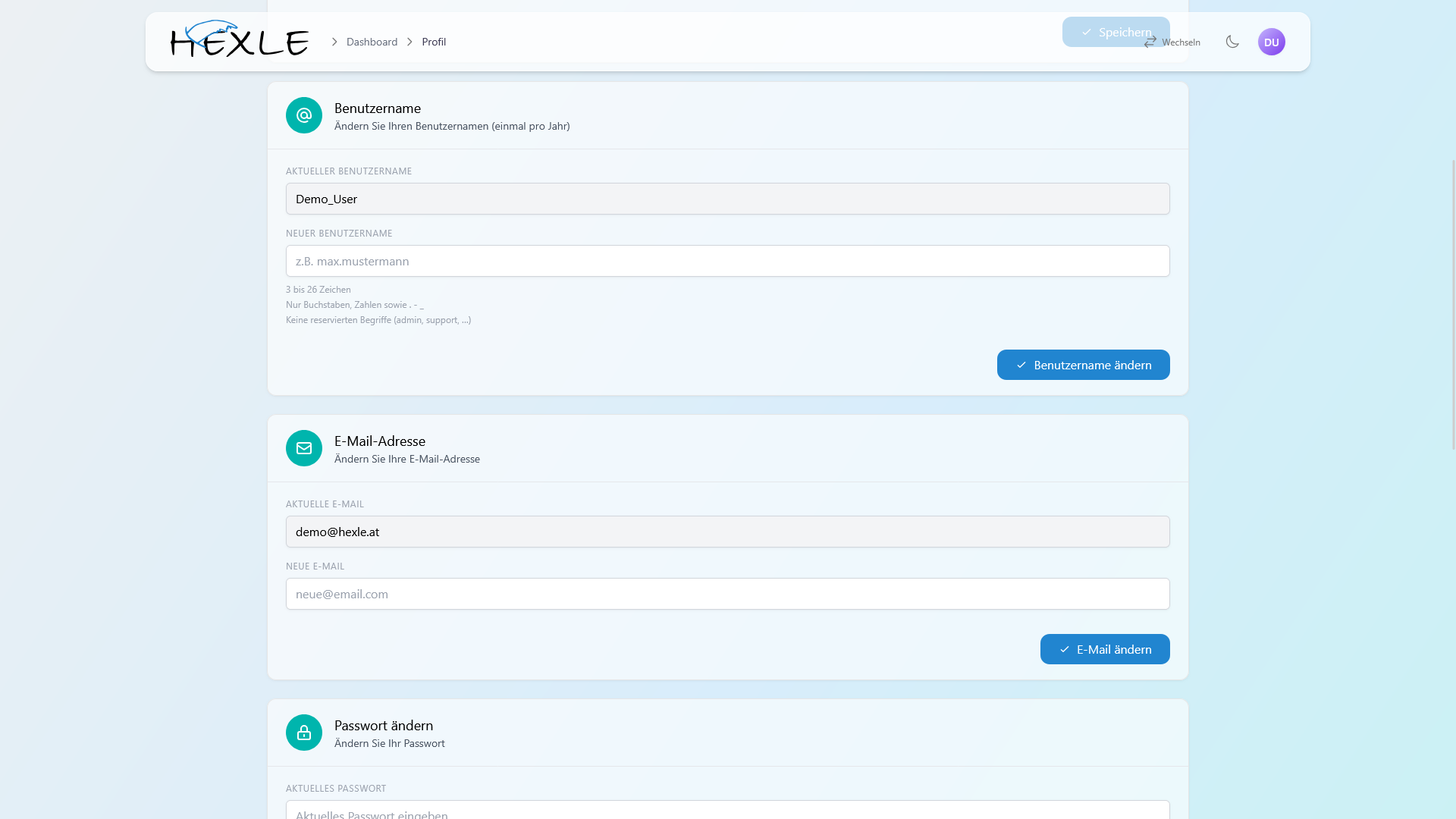Click the page vertical scrollbar
The width and height of the screenshot is (1456, 819).
pos(1453,303)
